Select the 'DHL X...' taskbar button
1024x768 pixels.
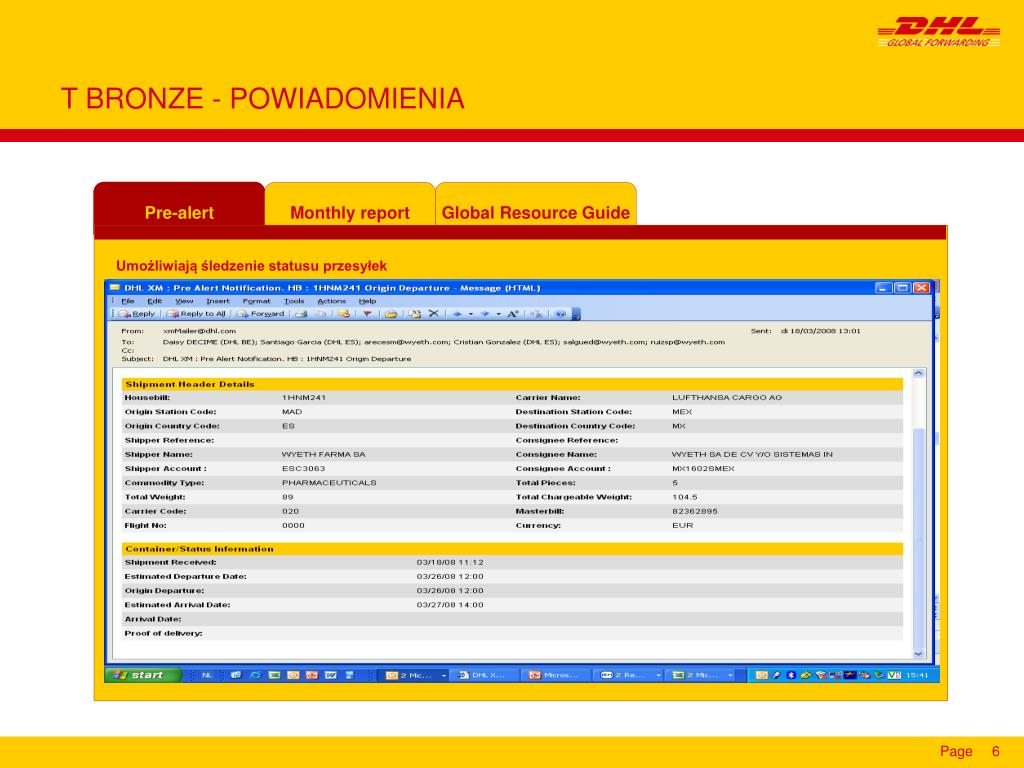tap(485, 675)
